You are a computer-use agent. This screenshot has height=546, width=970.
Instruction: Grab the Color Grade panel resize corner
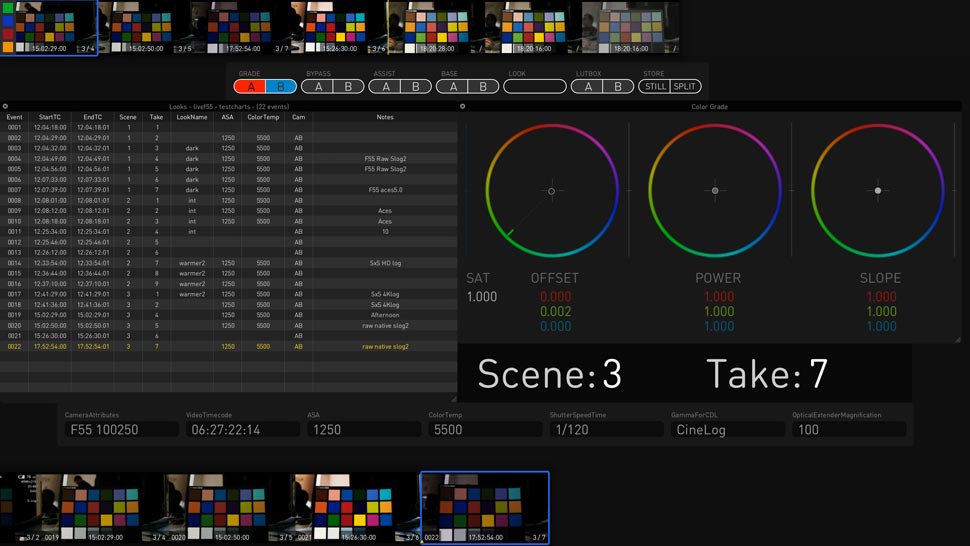tap(957, 339)
